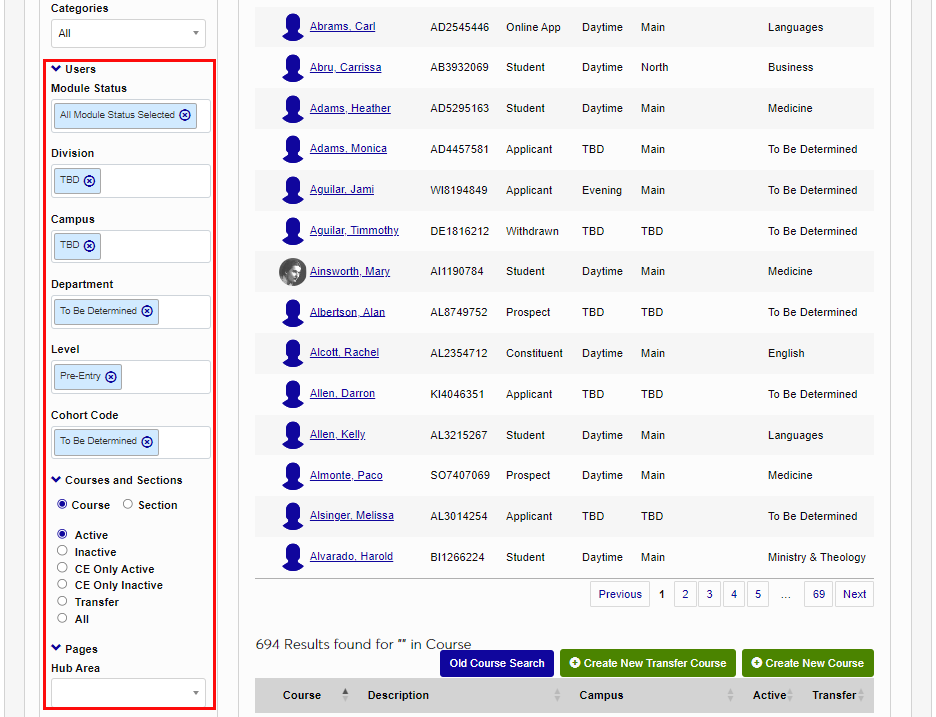Remove the TBD Campus filter tag
This screenshot has width=936, height=717.
88,246
